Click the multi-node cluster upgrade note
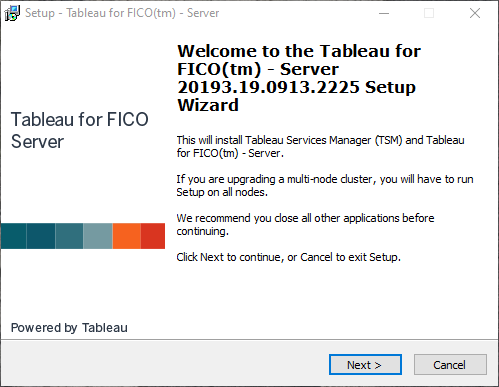499x387 pixels. tap(325, 186)
